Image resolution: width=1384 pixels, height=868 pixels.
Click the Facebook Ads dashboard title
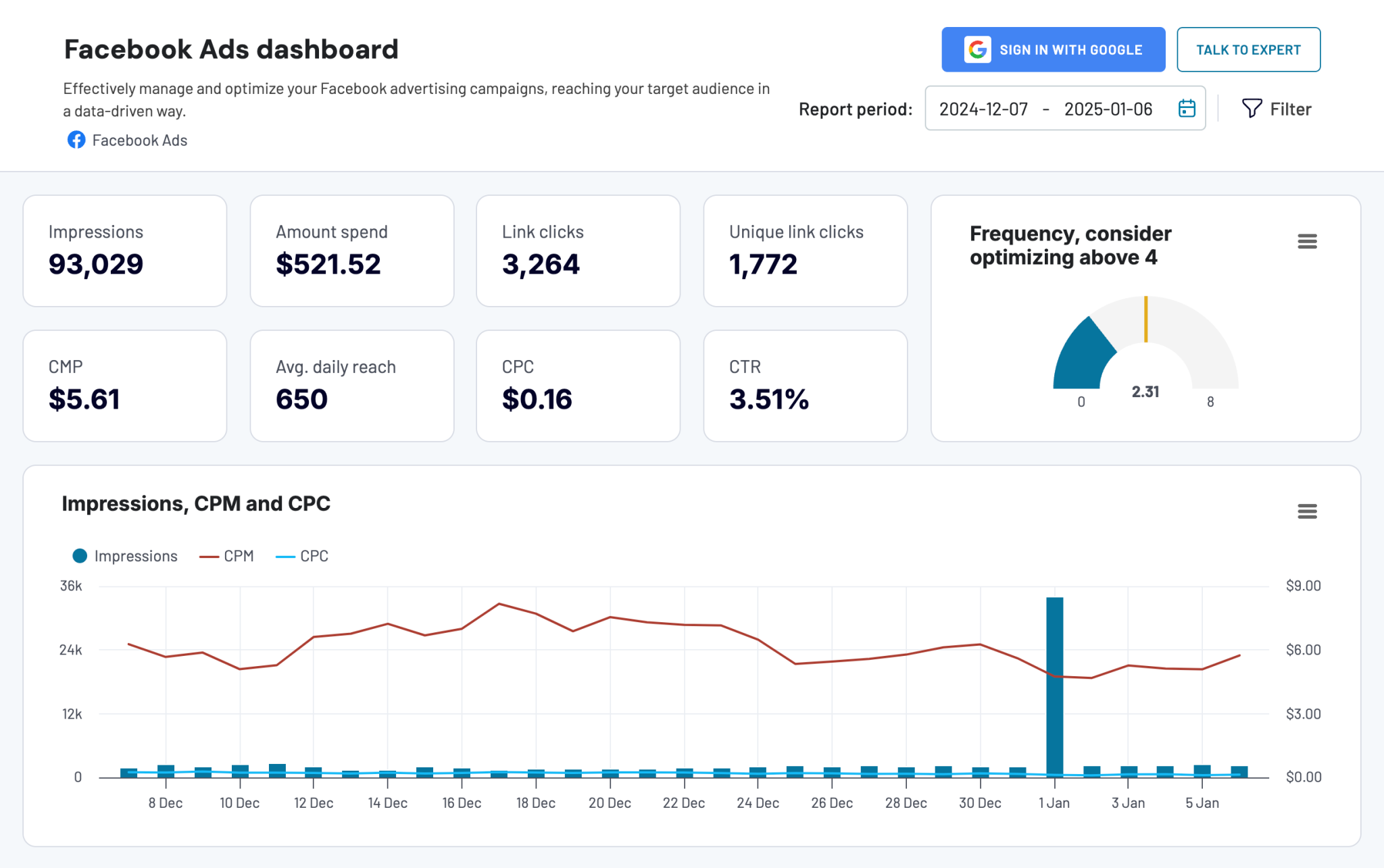point(231,49)
